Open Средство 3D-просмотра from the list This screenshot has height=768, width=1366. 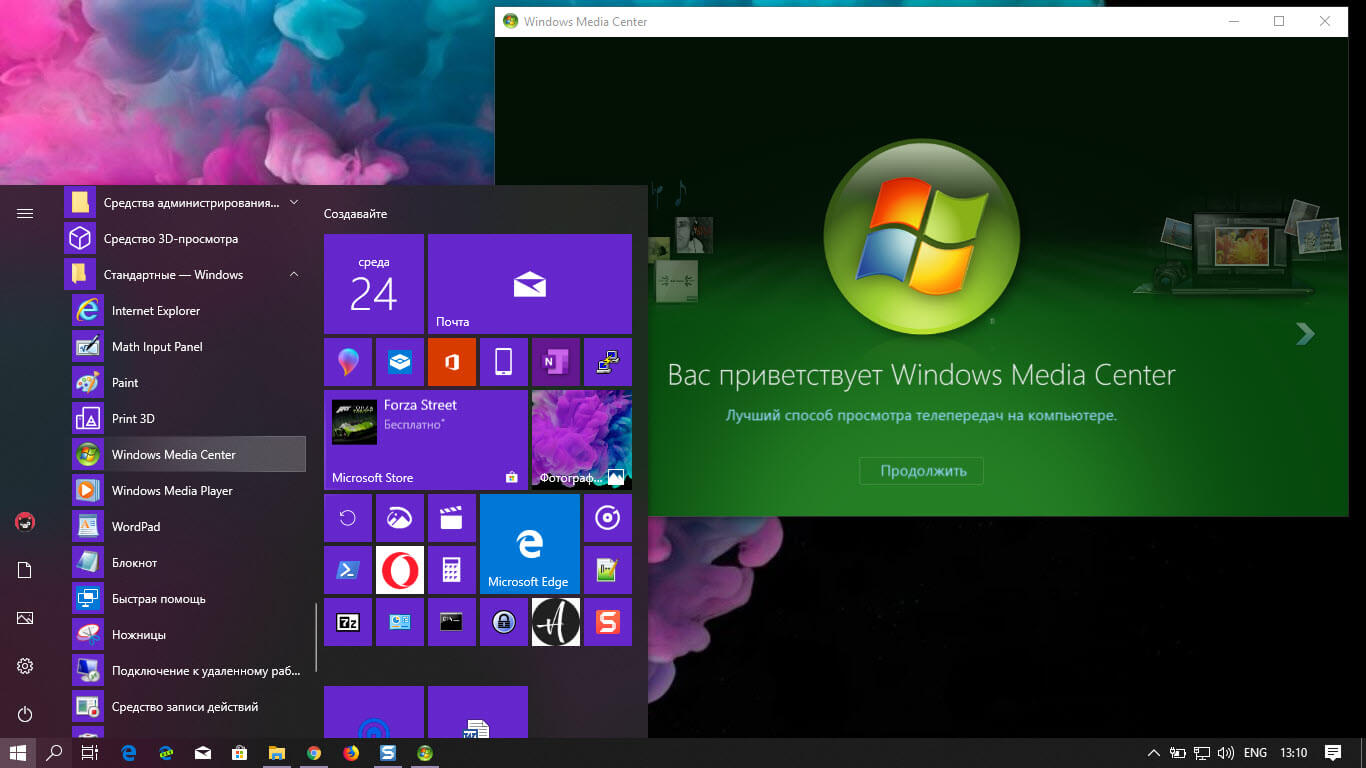tap(185, 239)
